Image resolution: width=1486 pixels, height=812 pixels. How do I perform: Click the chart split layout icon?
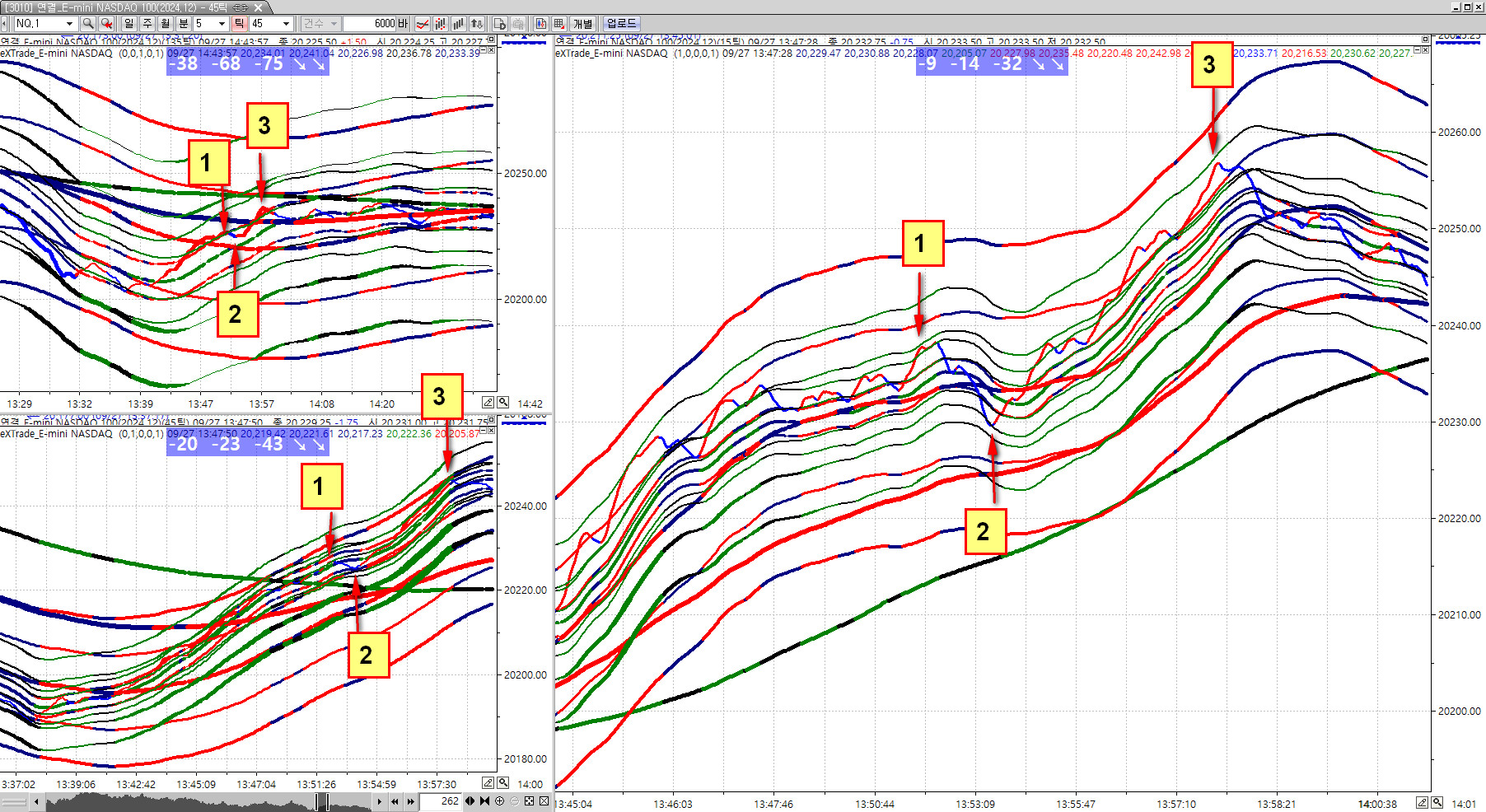pos(541,24)
